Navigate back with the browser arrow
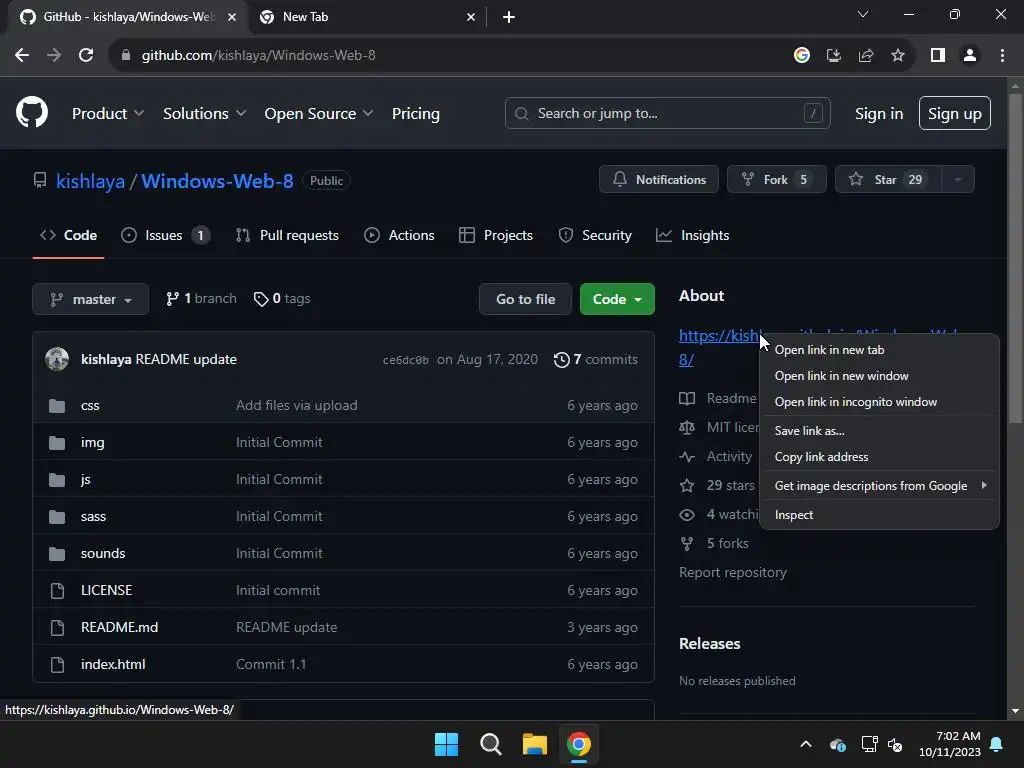The width and height of the screenshot is (1024, 768). click(22, 56)
